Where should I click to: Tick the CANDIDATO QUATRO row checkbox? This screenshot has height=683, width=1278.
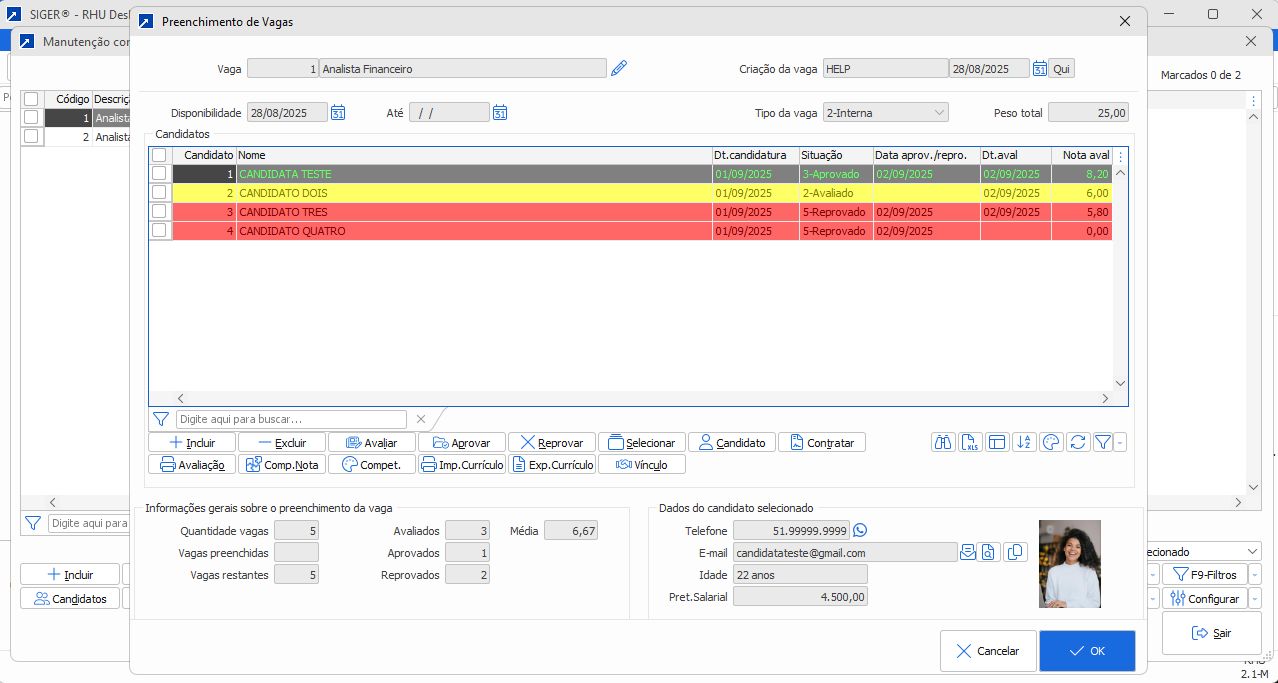[159, 231]
